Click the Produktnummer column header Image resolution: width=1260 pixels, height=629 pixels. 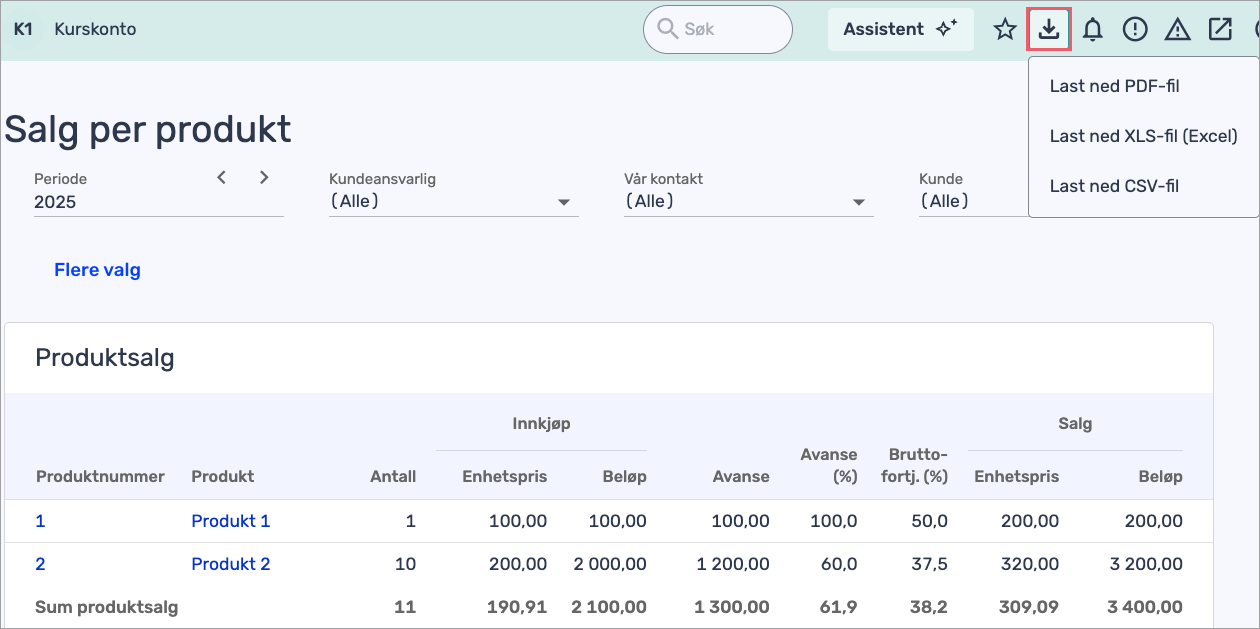pos(100,476)
